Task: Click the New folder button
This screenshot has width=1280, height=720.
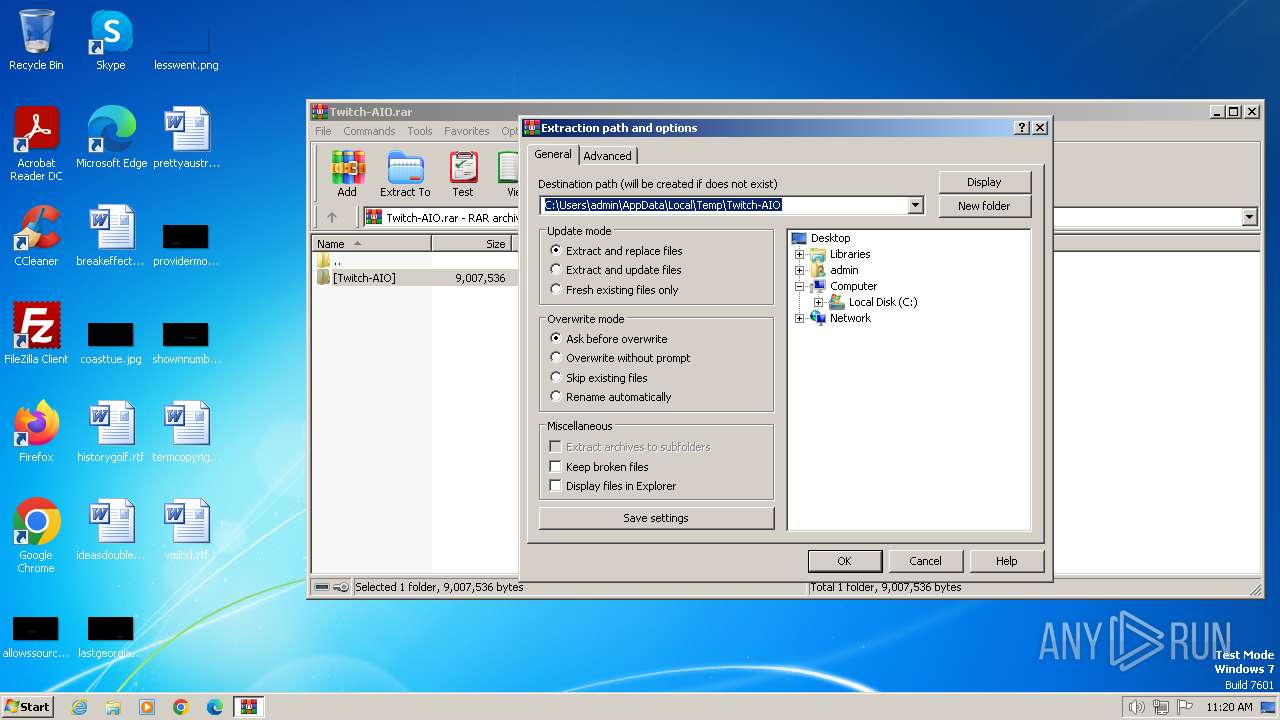Action: pyautogui.click(x=984, y=206)
